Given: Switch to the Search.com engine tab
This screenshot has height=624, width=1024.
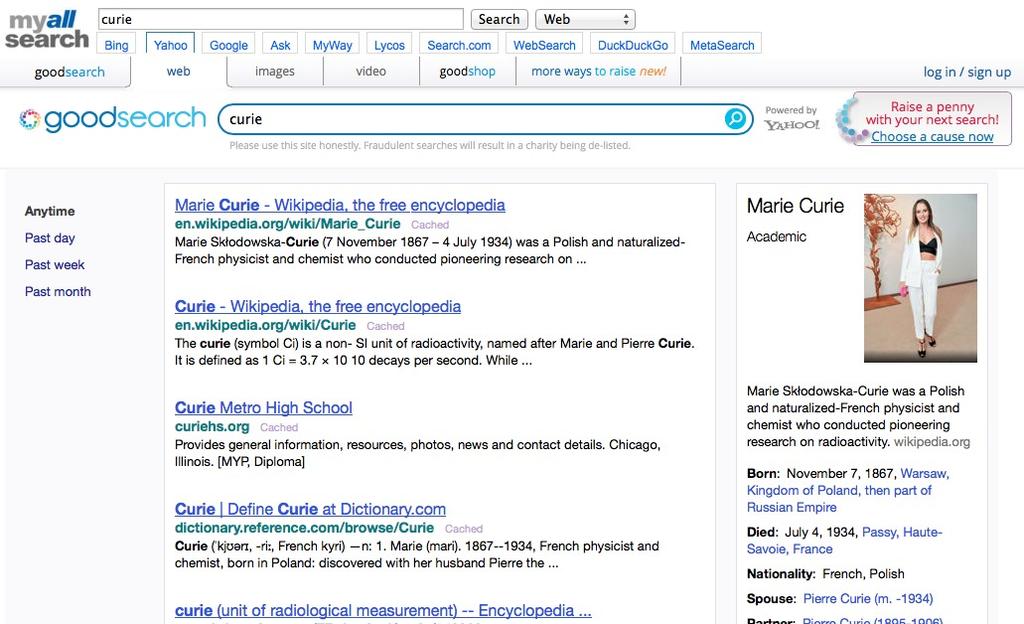Looking at the screenshot, I should [459, 45].
